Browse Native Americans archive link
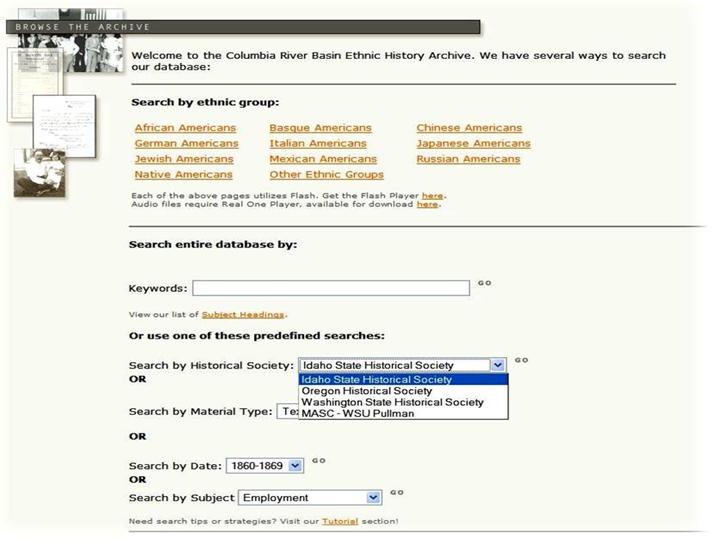720x540 pixels. [x=184, y=174]
